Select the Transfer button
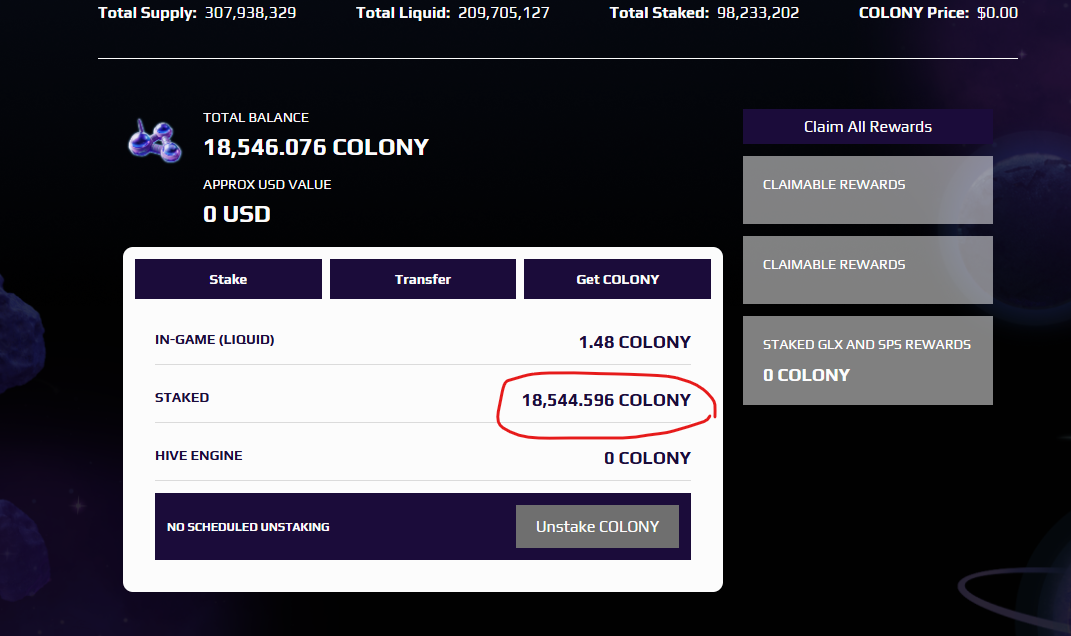1071x636 pixels. click(x=423, y=279)
